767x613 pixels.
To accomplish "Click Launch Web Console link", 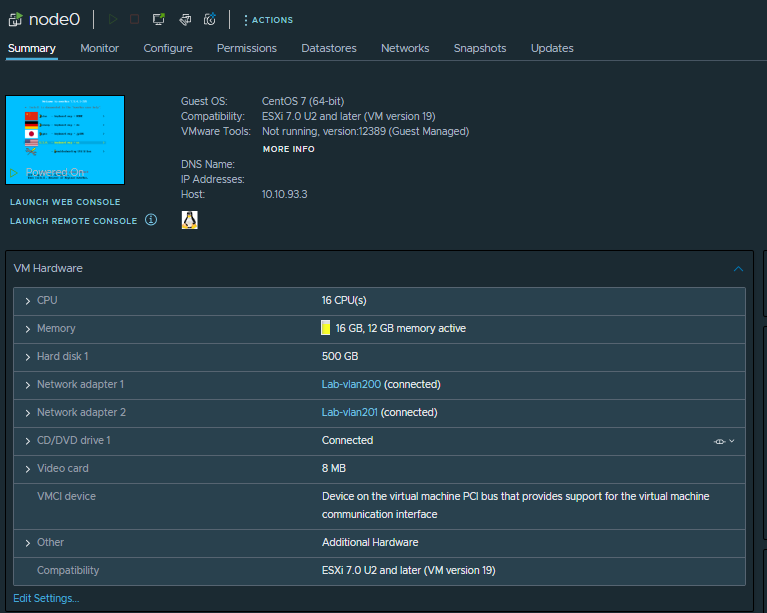I will tap(65, 202).
